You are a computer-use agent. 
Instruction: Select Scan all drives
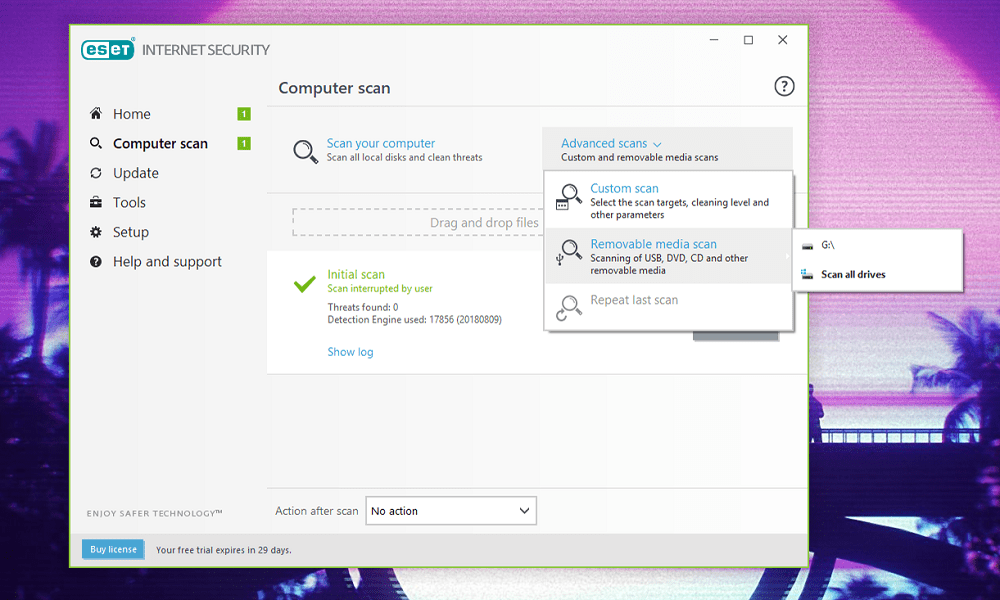click(x=877, y=274)
